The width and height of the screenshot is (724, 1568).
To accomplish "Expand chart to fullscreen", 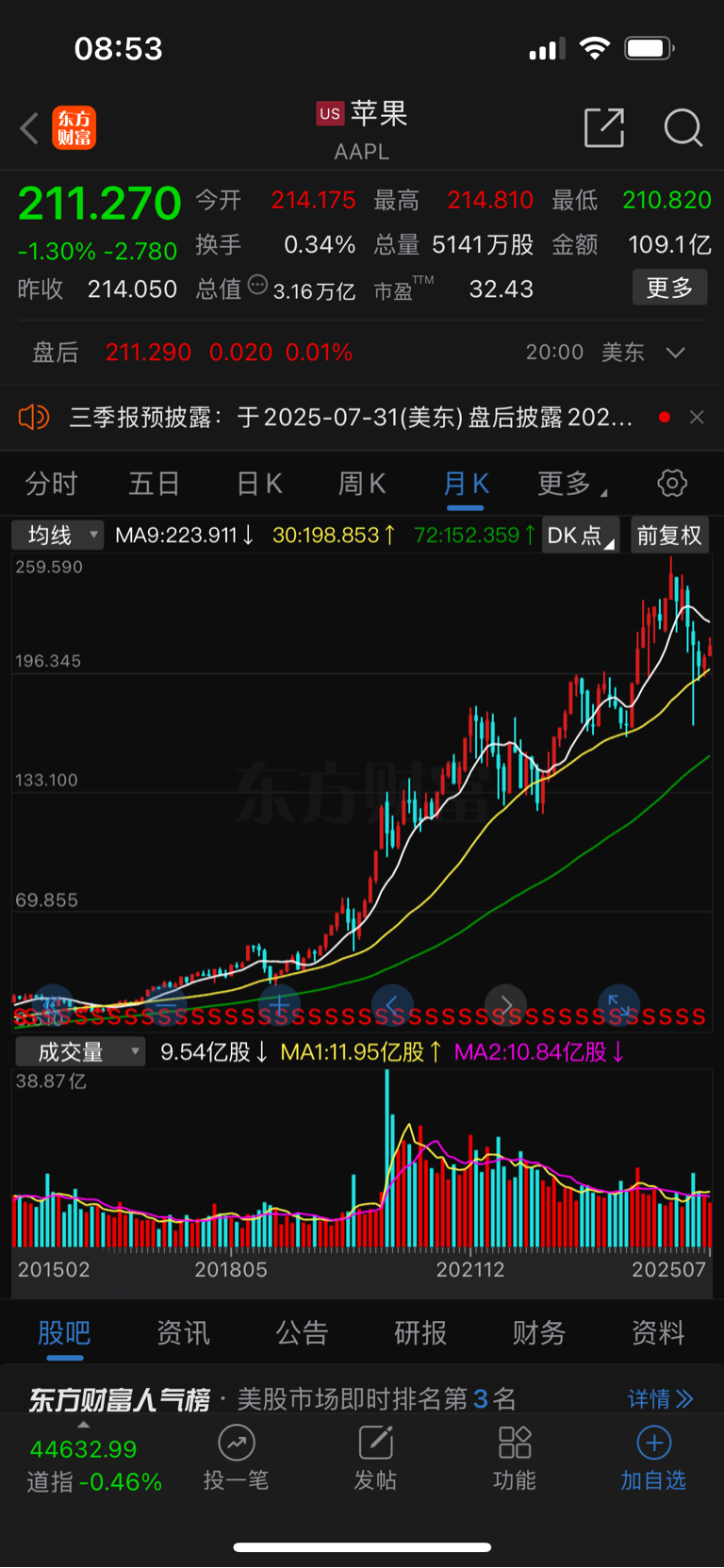I will point(619,1005).
